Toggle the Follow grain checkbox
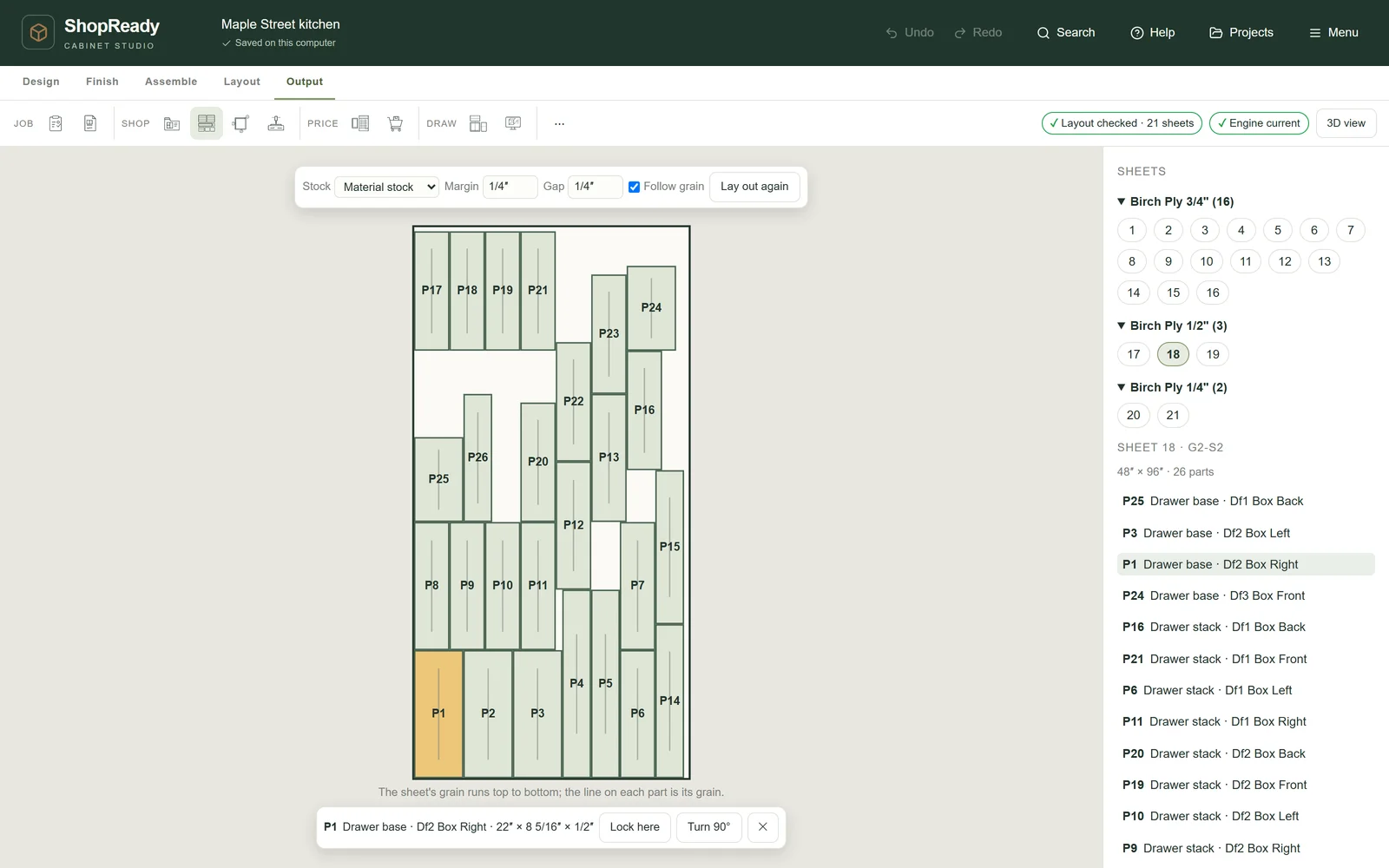The width and height of the screenshot is (1389, 868). click(635, 187)
